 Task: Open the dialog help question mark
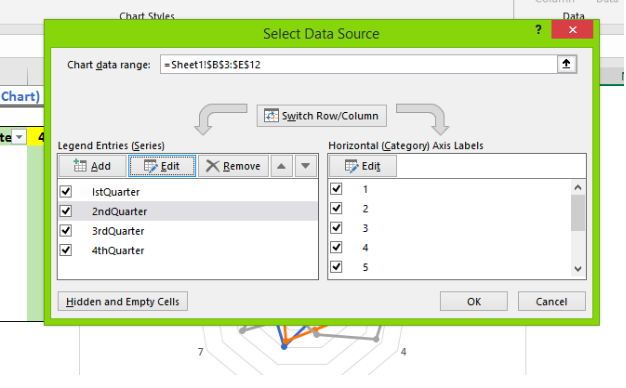click(539, 30)
